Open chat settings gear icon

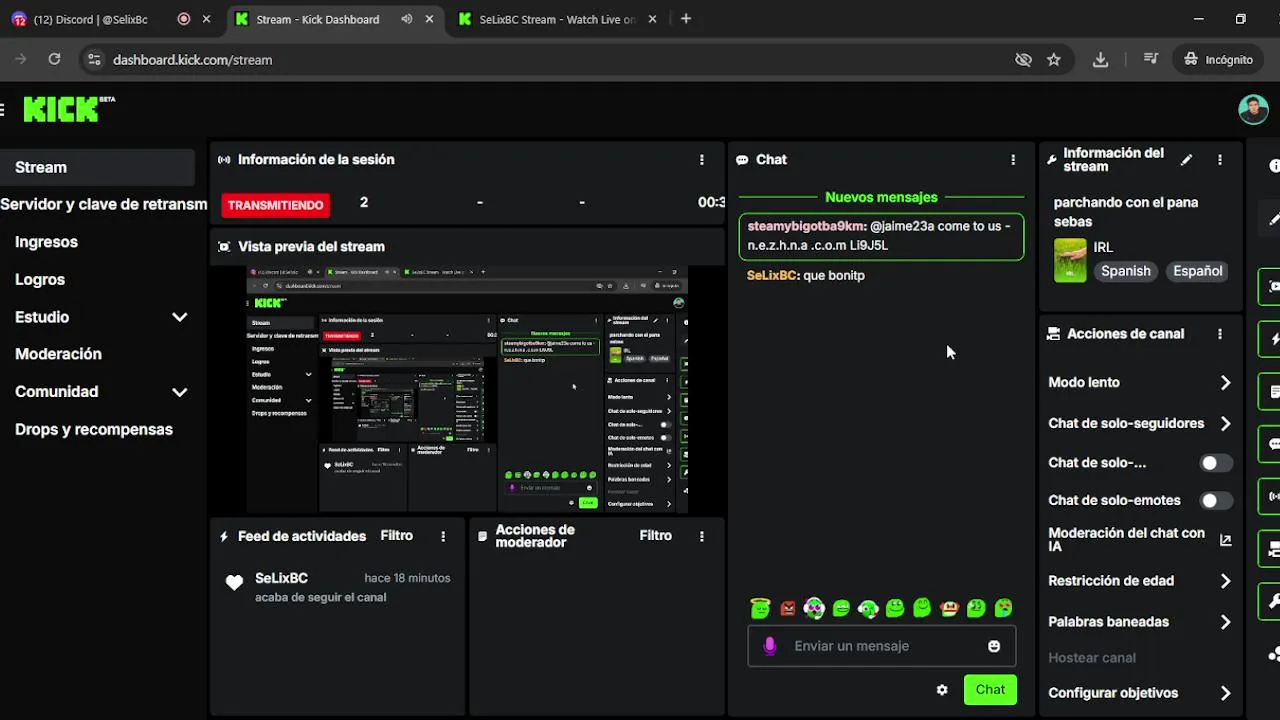click(x=942, y=690)
